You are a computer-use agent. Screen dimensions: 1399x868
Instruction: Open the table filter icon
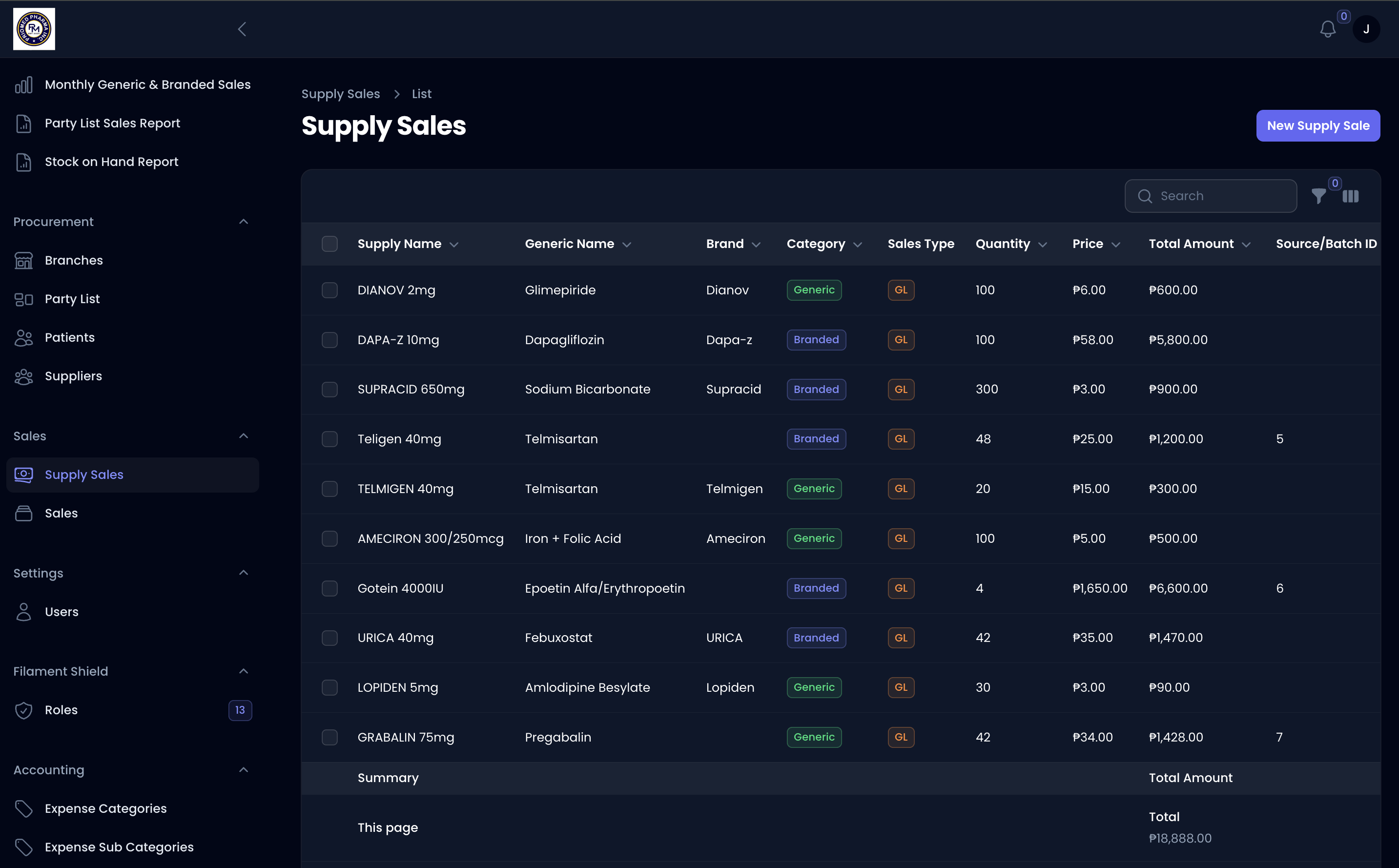coord(1318,196)
